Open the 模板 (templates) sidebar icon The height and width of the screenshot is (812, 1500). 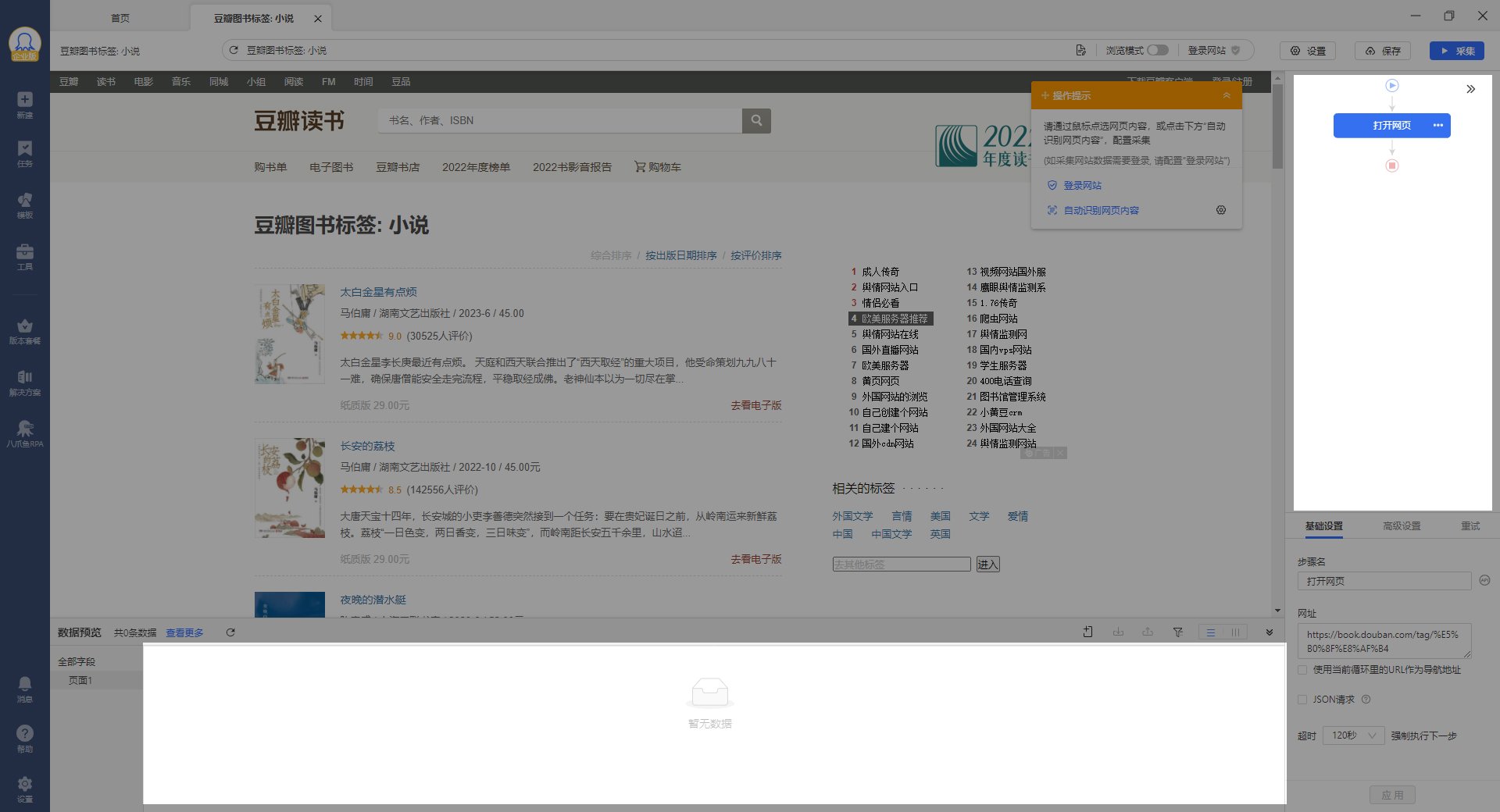25,205
